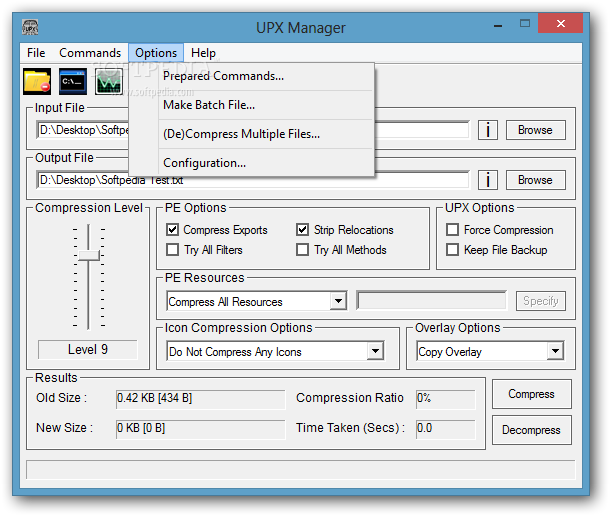Open Configuration... from Options menu
The image size is (610, 516).
pyautogui.click(x=252, y=163)
